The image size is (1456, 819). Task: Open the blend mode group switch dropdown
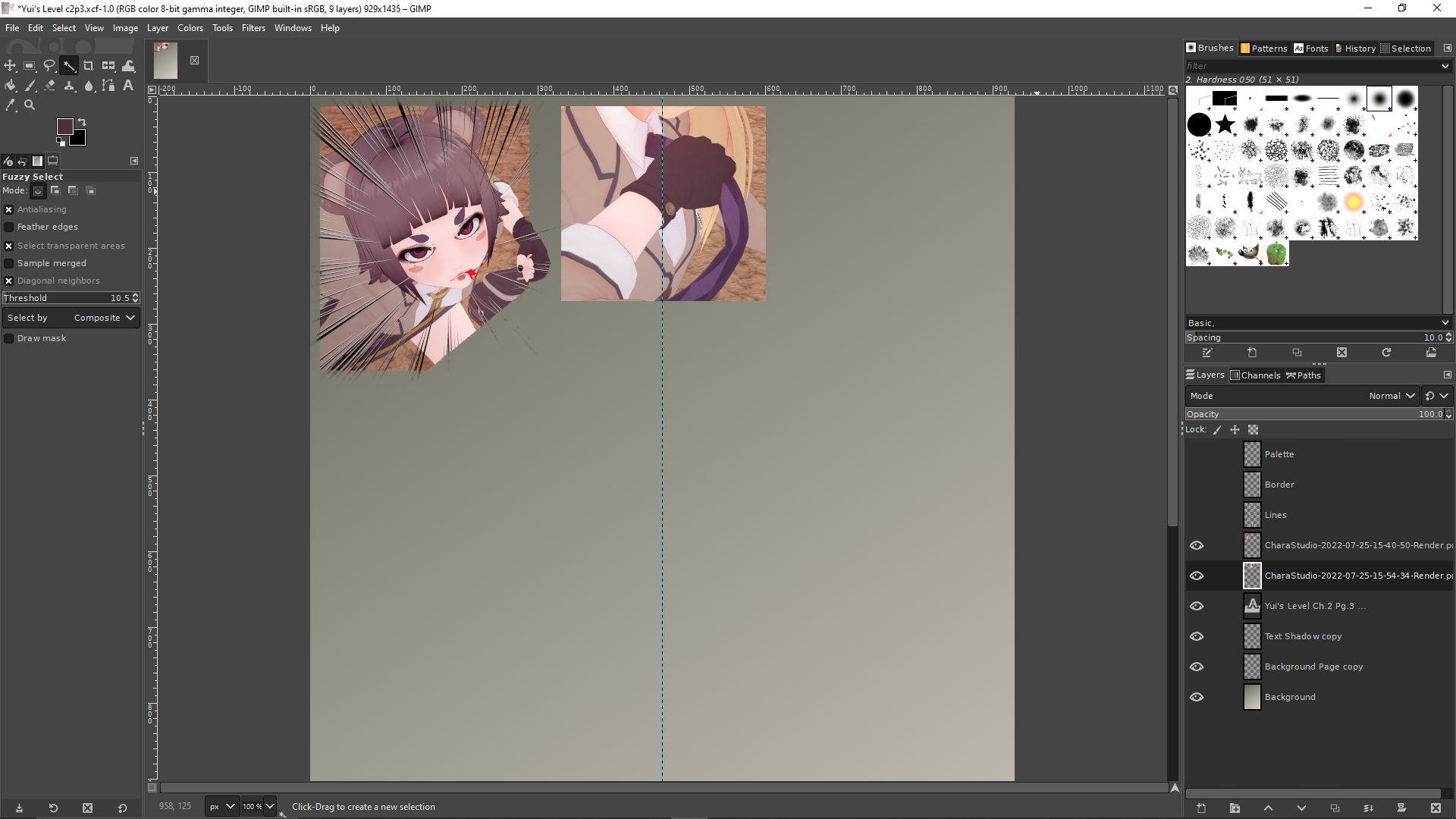(1437, 396)
